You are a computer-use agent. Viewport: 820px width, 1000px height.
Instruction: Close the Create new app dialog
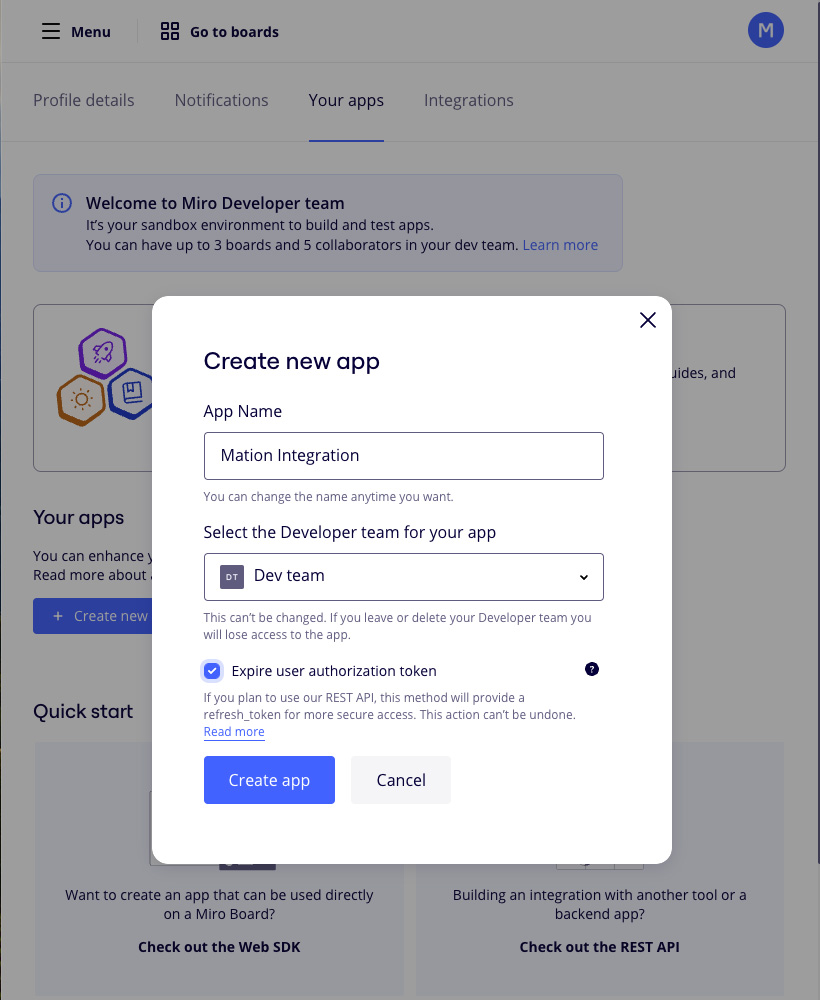point(648,320)
